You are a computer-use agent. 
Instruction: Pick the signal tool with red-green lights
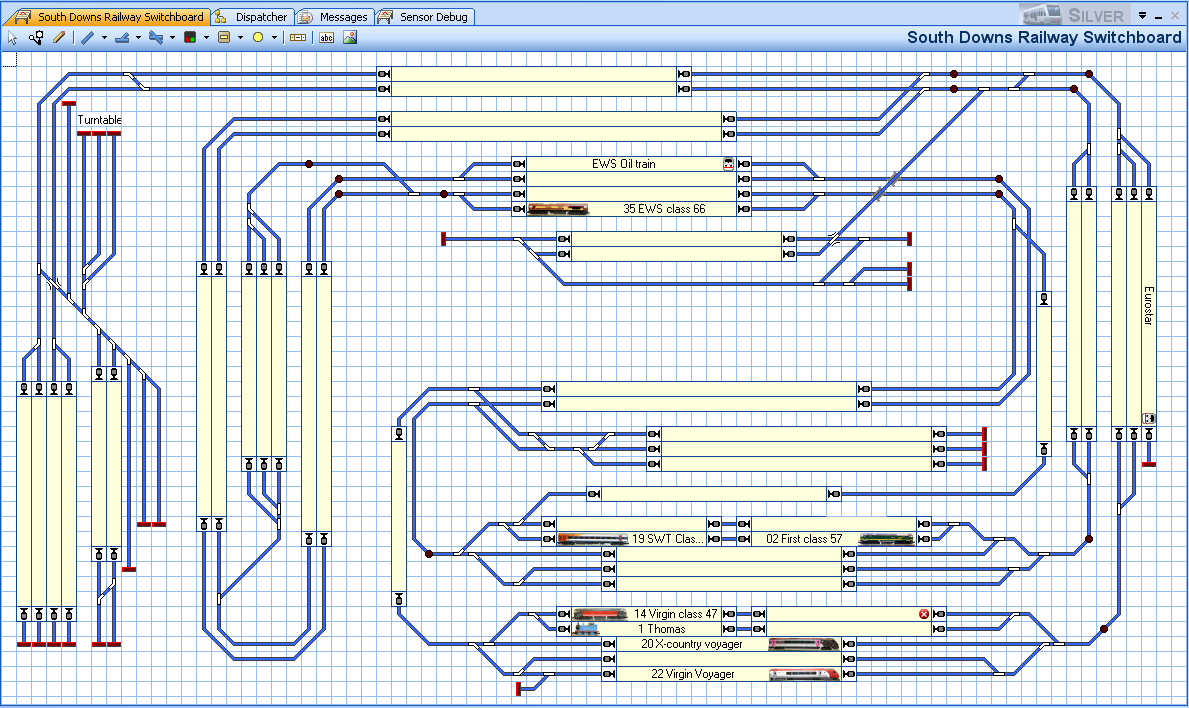pos(190,38)
